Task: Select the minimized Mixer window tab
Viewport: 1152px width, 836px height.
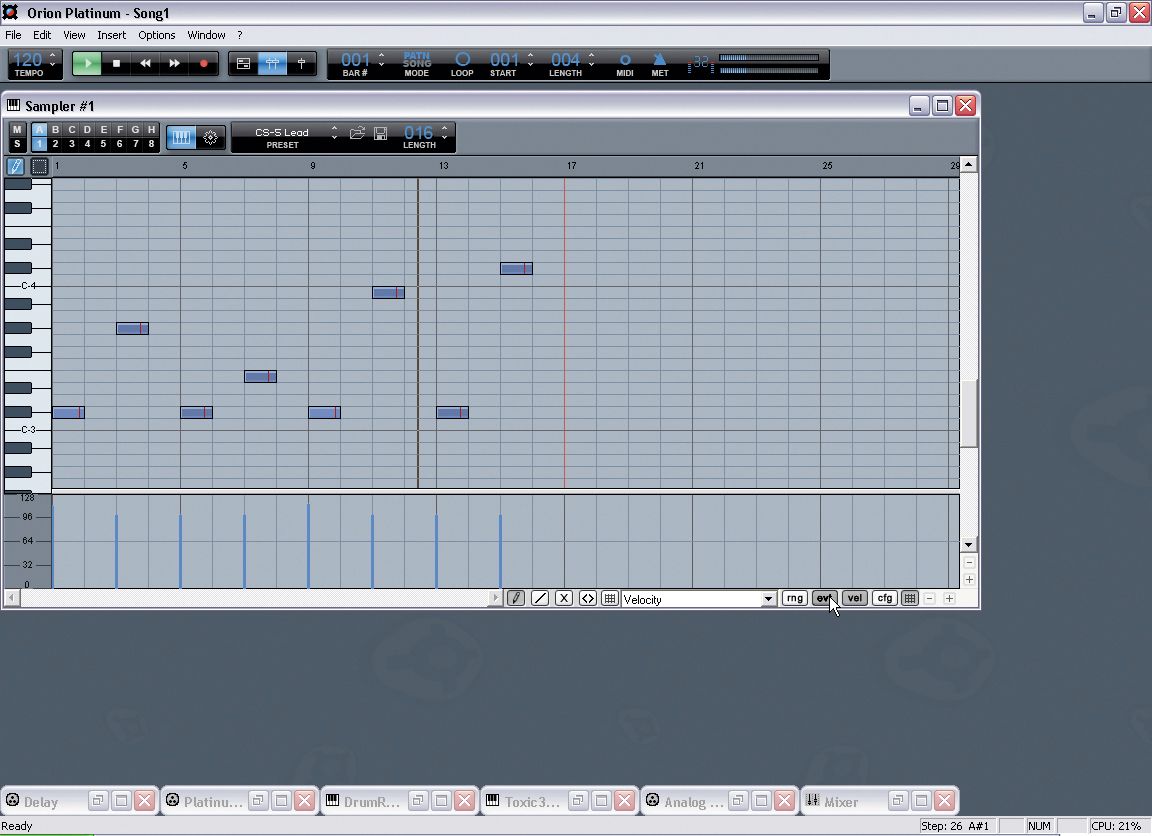Action: point(841,802)
